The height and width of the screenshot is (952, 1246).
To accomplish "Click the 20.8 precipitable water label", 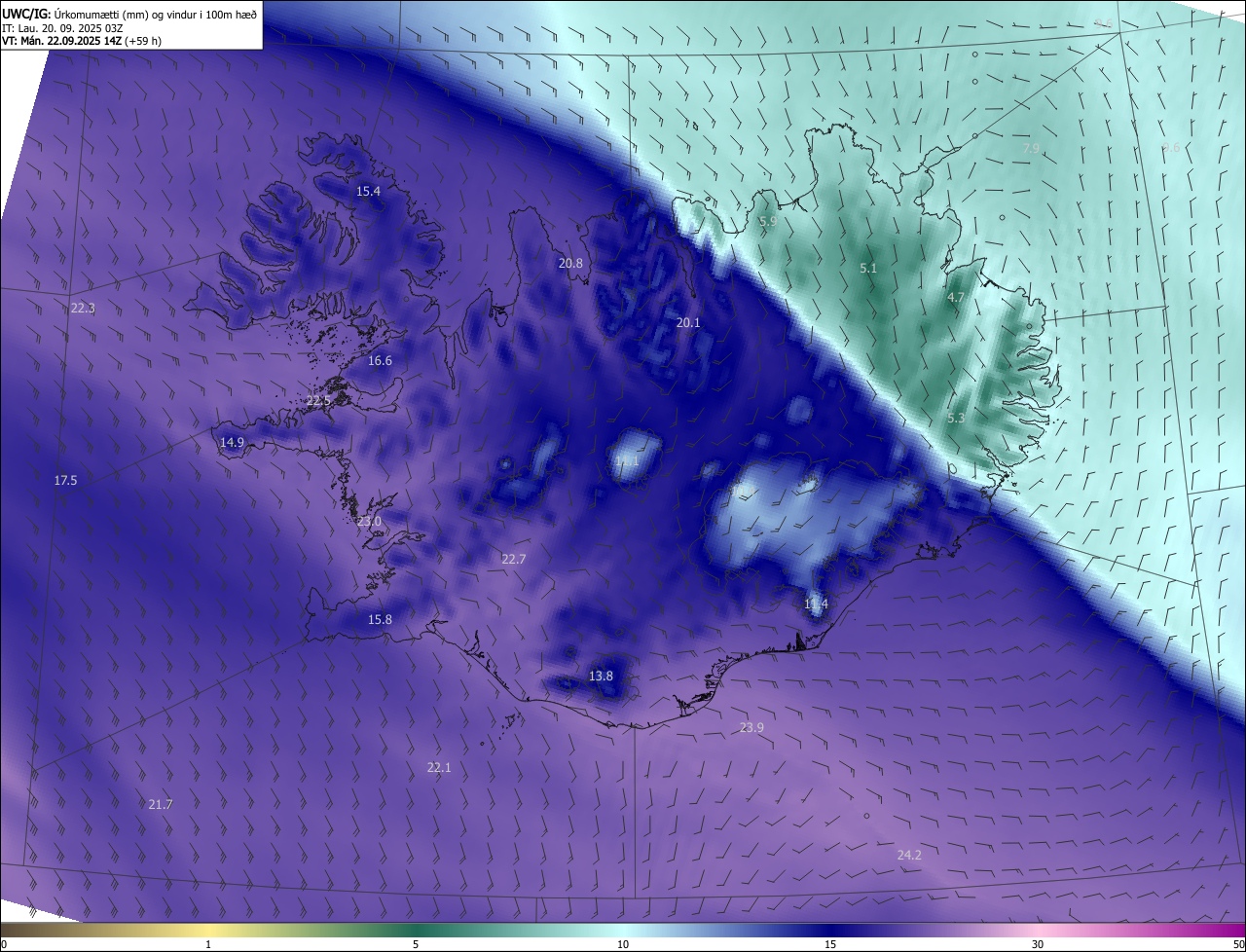I will tap(570, 264).
